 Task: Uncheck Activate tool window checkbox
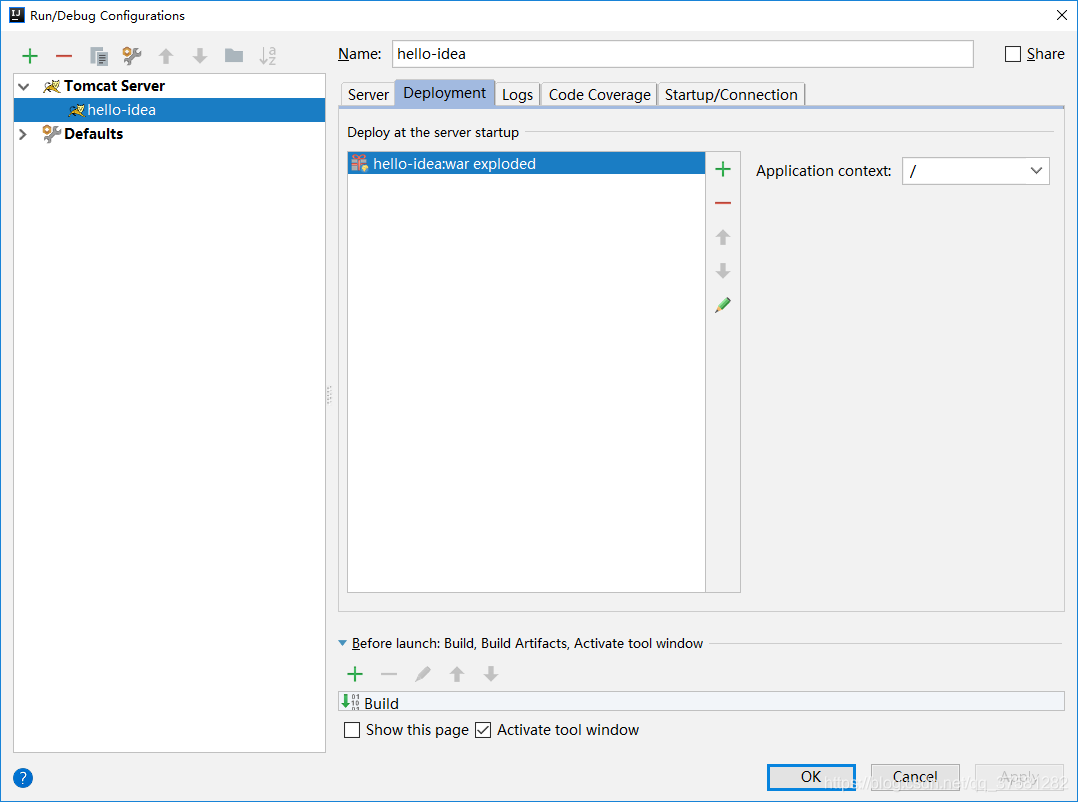483,730
